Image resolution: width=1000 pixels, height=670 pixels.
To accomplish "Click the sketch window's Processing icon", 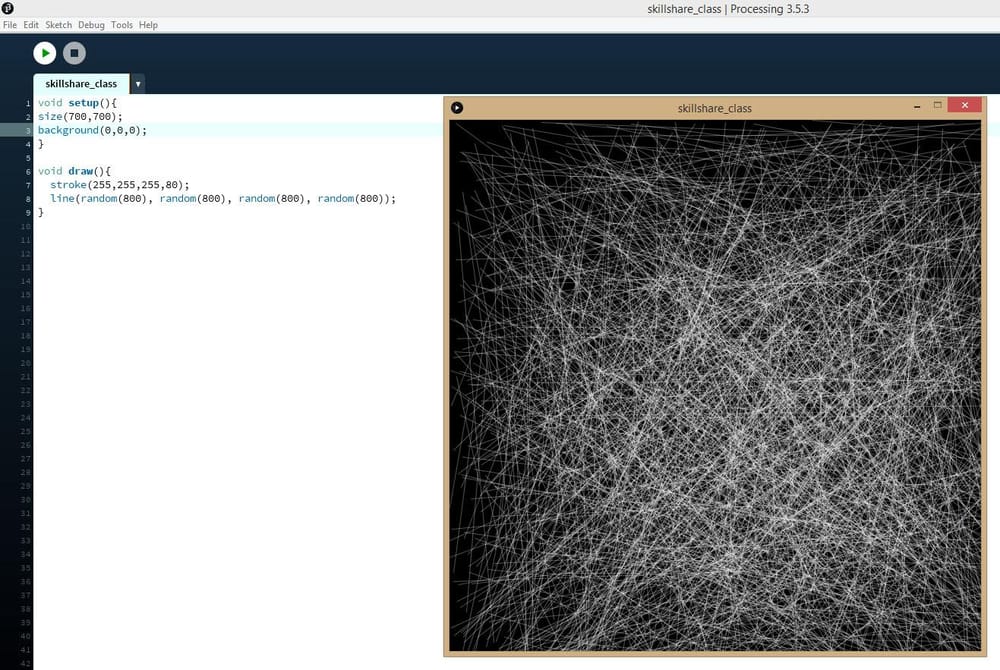I will pos(457,108).
